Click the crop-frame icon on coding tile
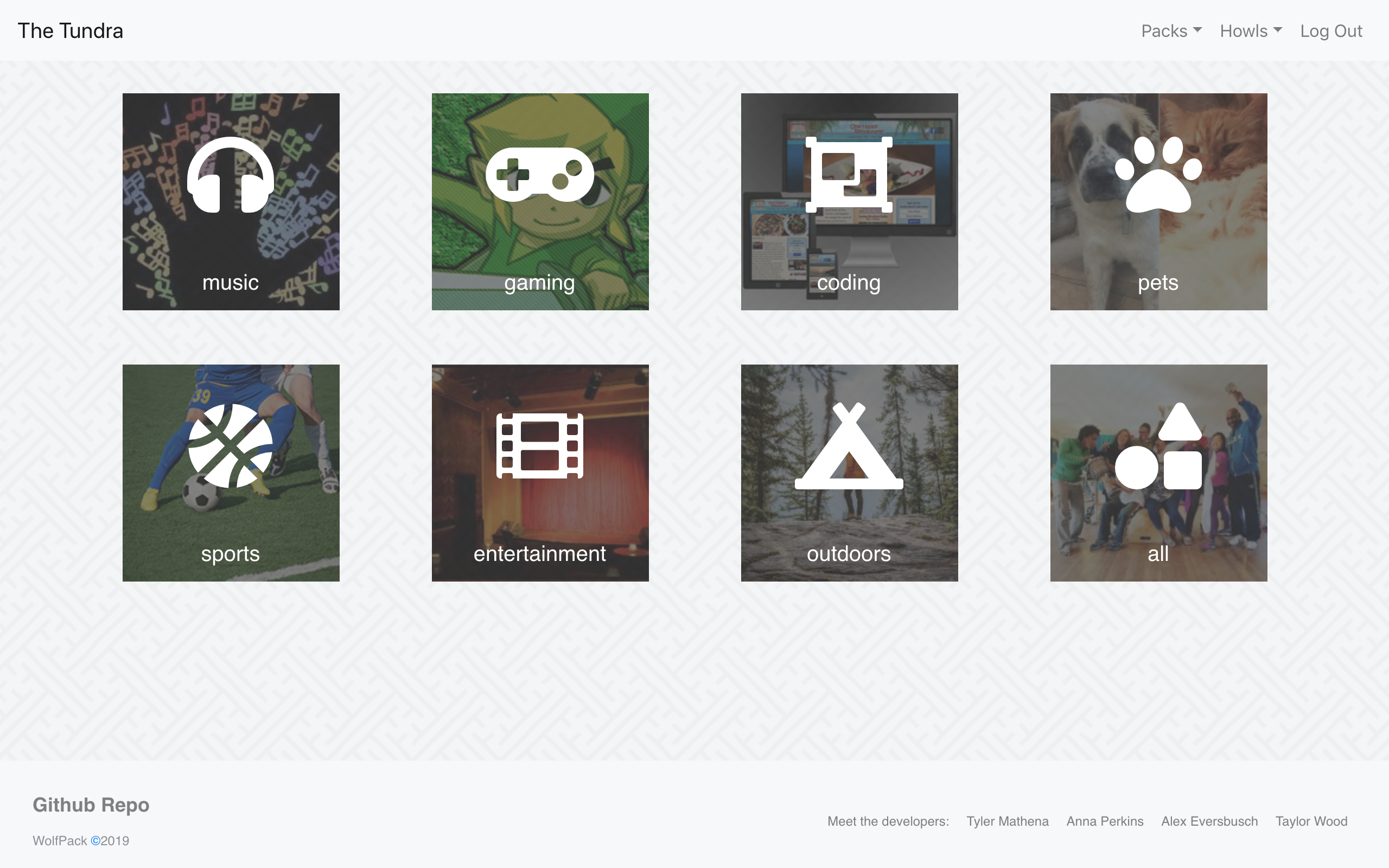This screenshot has height=868, width=1389. coord(849,175)
